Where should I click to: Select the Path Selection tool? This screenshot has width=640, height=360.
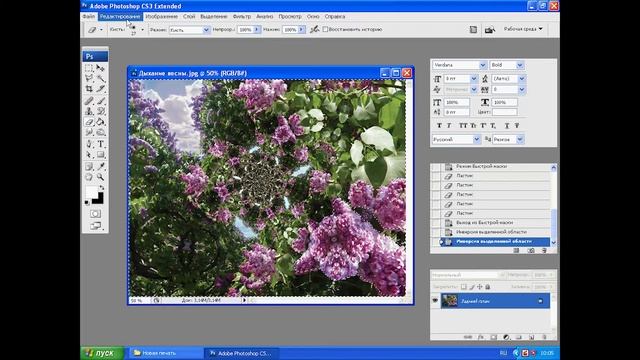click(x=89, y=155)
